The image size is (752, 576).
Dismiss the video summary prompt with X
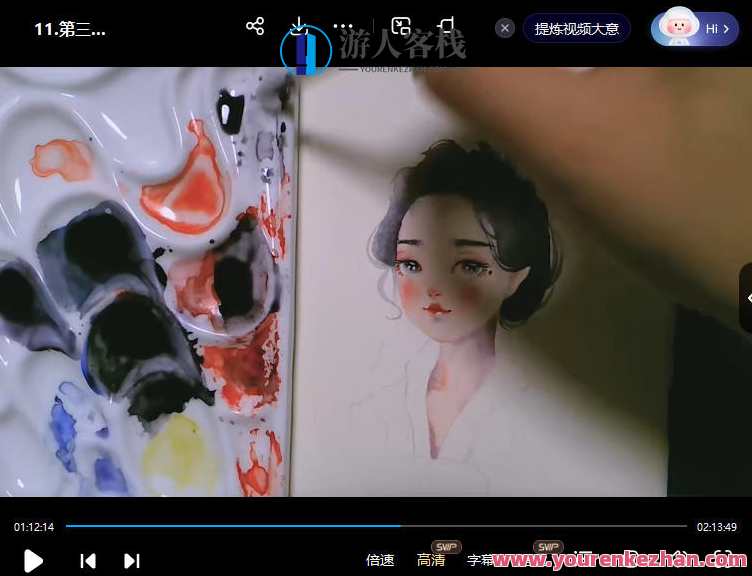pyautogui.click(x=505, y=28)
